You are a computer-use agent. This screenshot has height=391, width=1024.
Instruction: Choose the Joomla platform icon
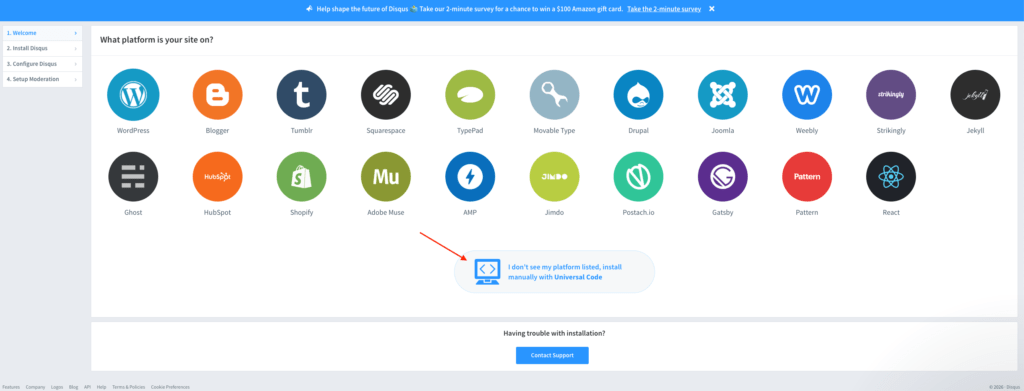coord(723,95)
